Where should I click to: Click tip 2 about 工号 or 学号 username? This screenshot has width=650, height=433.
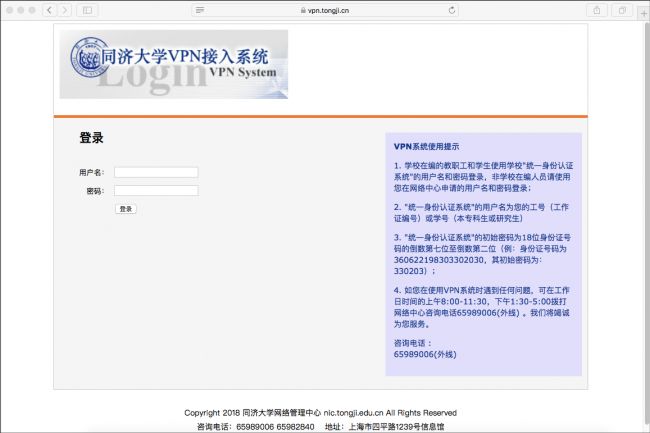481,213
